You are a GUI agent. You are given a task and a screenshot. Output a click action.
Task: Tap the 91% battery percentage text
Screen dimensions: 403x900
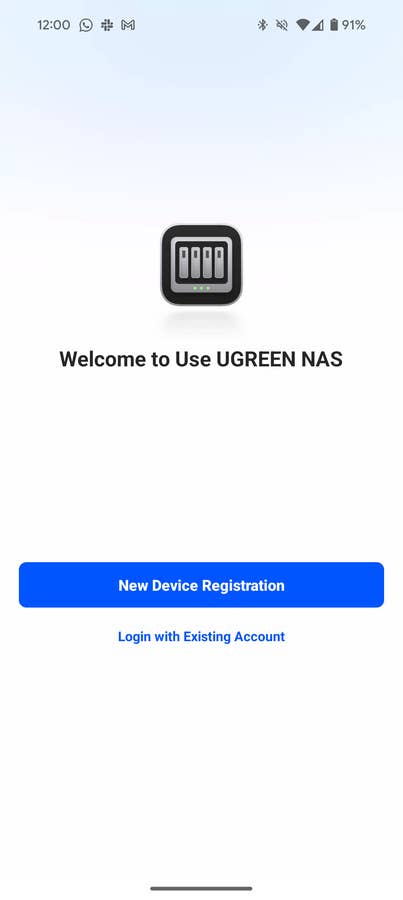354,25
